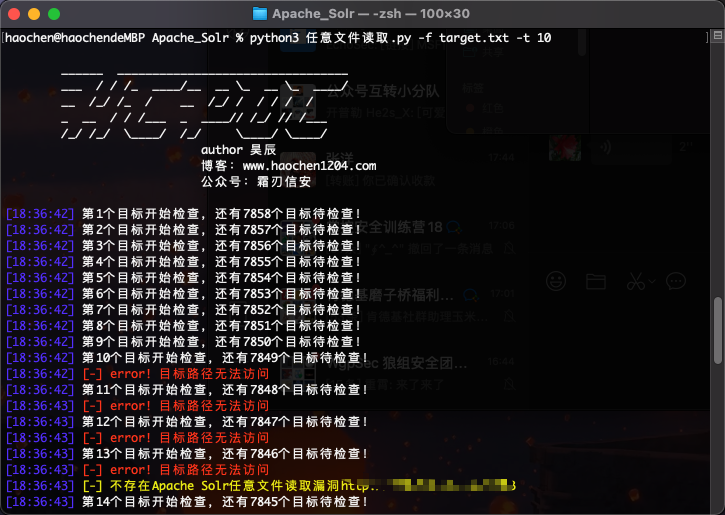Click the line 第6个目标开始检查 还有7853个
The image size is (725, 515).
(183, 294)
